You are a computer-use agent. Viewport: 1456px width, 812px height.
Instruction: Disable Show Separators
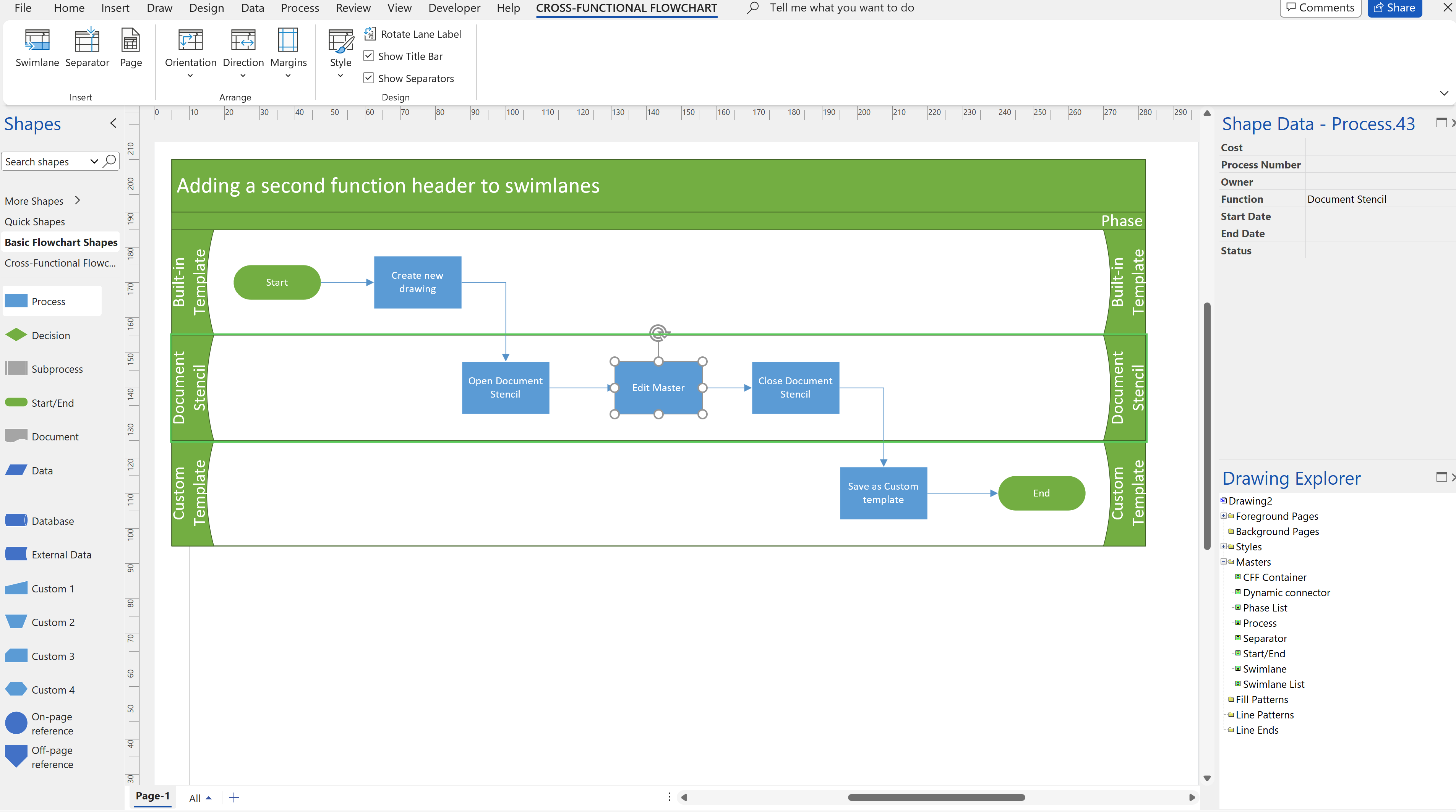[368, 78]
